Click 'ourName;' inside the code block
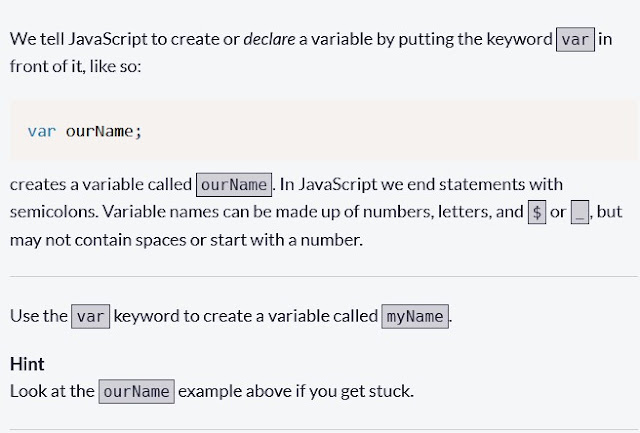Screen dimensions: 640x433 [104, 131]
